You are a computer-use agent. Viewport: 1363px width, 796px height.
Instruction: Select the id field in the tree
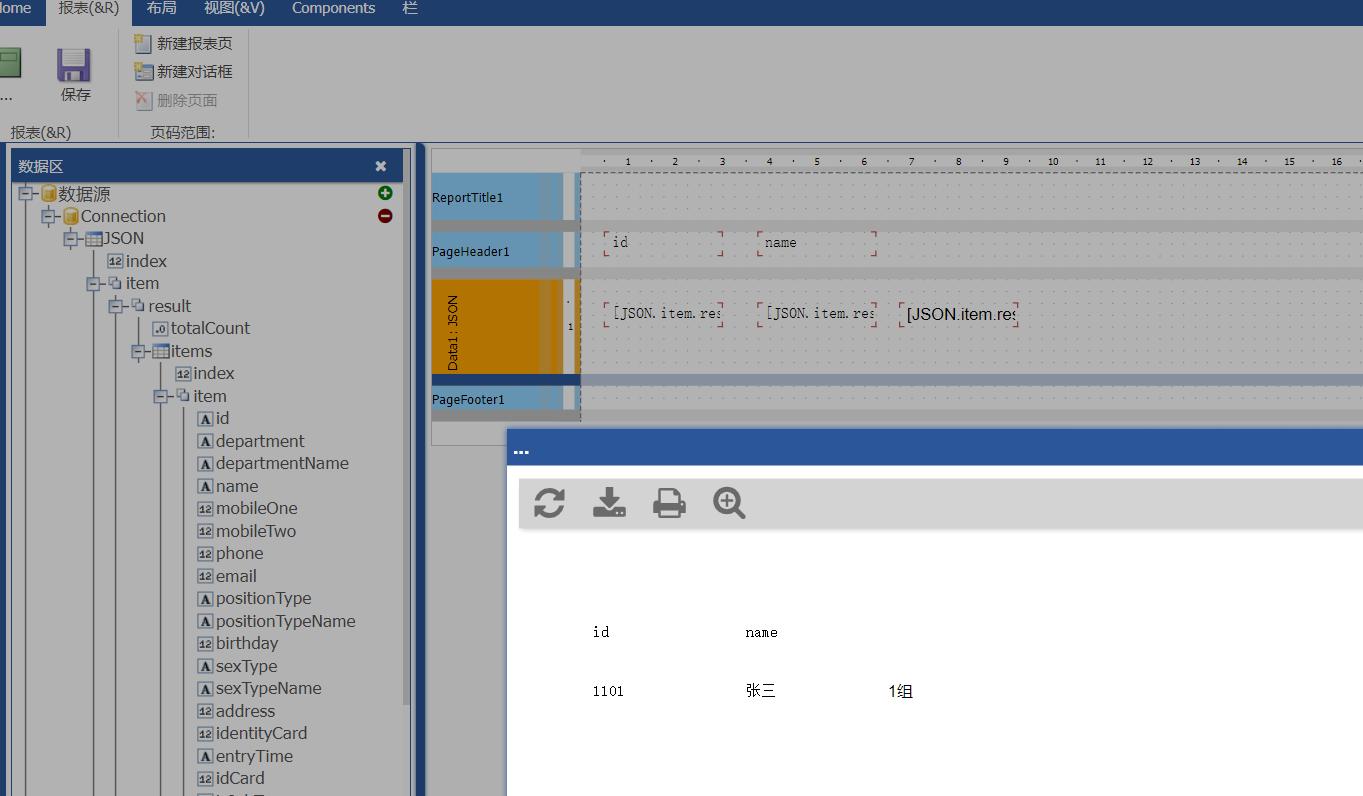pos(213,418)
